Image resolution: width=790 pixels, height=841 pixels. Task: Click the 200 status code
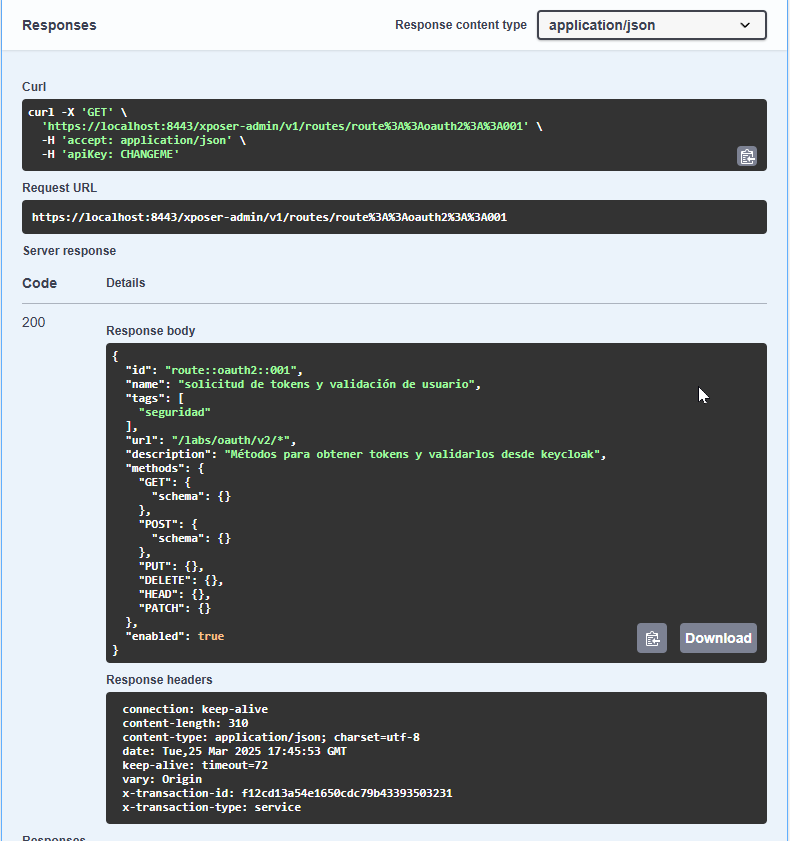click(x=34, y=322)
